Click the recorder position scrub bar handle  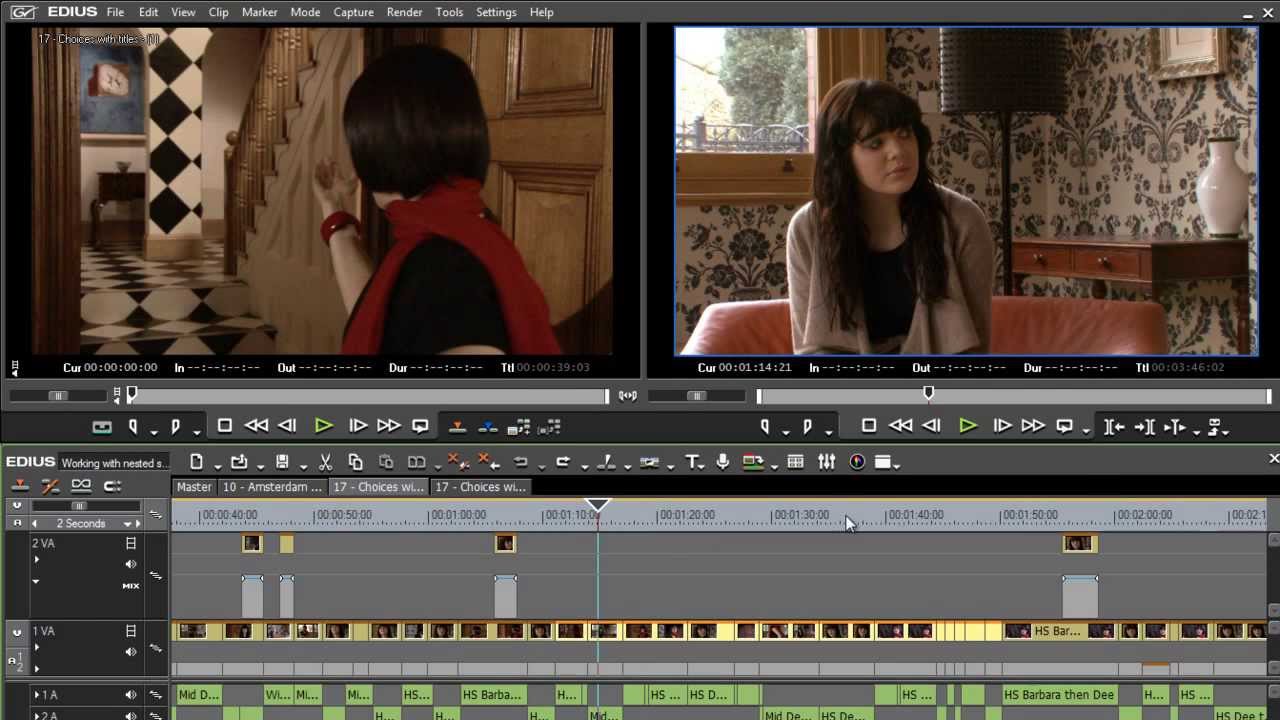[x=929, y=395]
